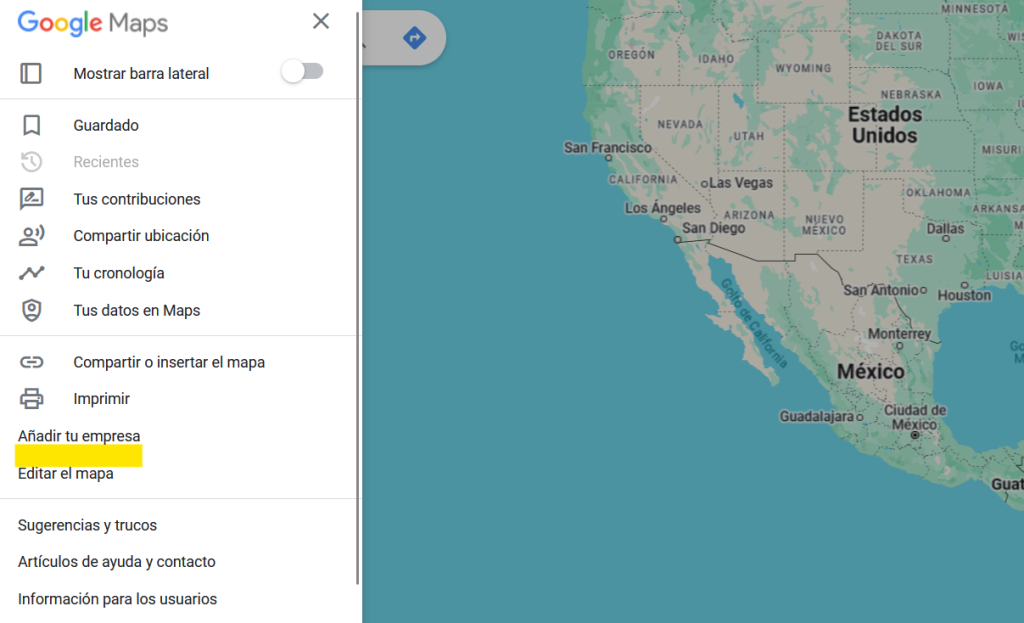Click the blue directions arrow icon
The width and height of the screenshot is (1024, 623).
click(x=414, y=38)
